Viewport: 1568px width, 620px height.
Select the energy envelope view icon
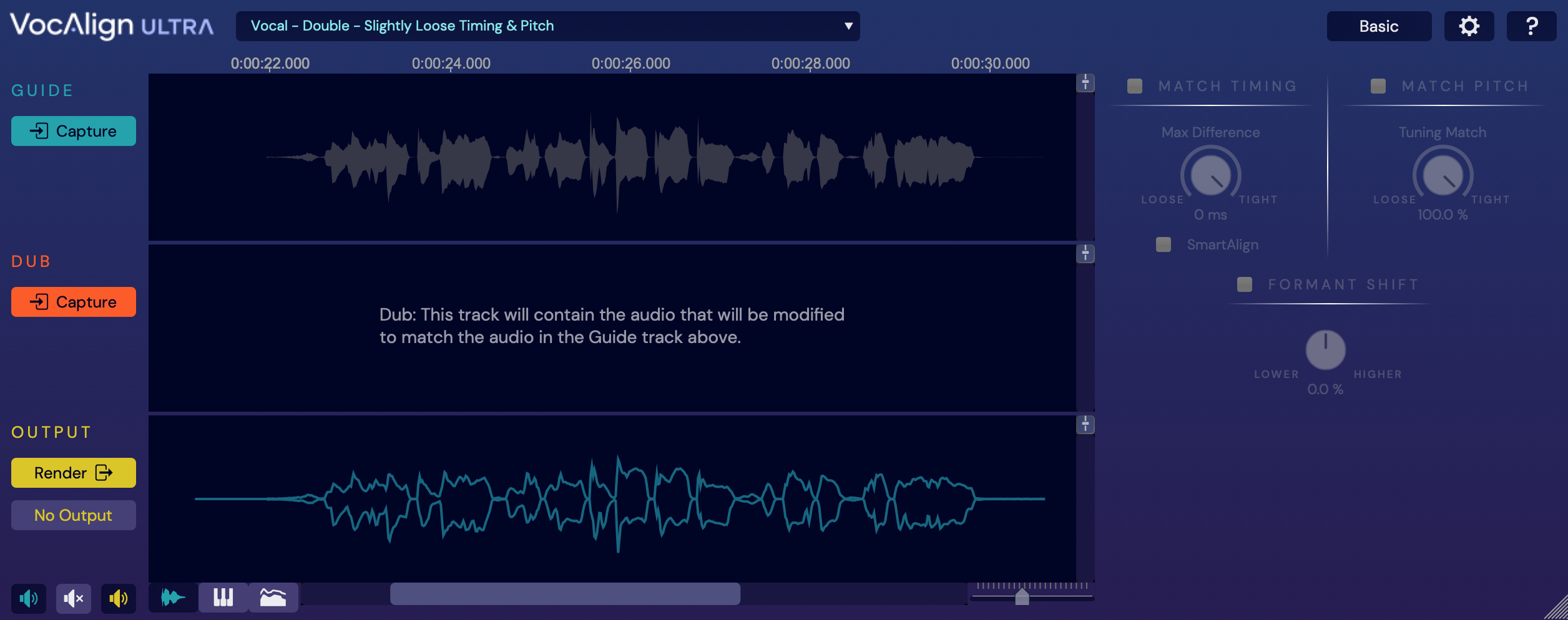pyautogui.click(x=273, y=598)
